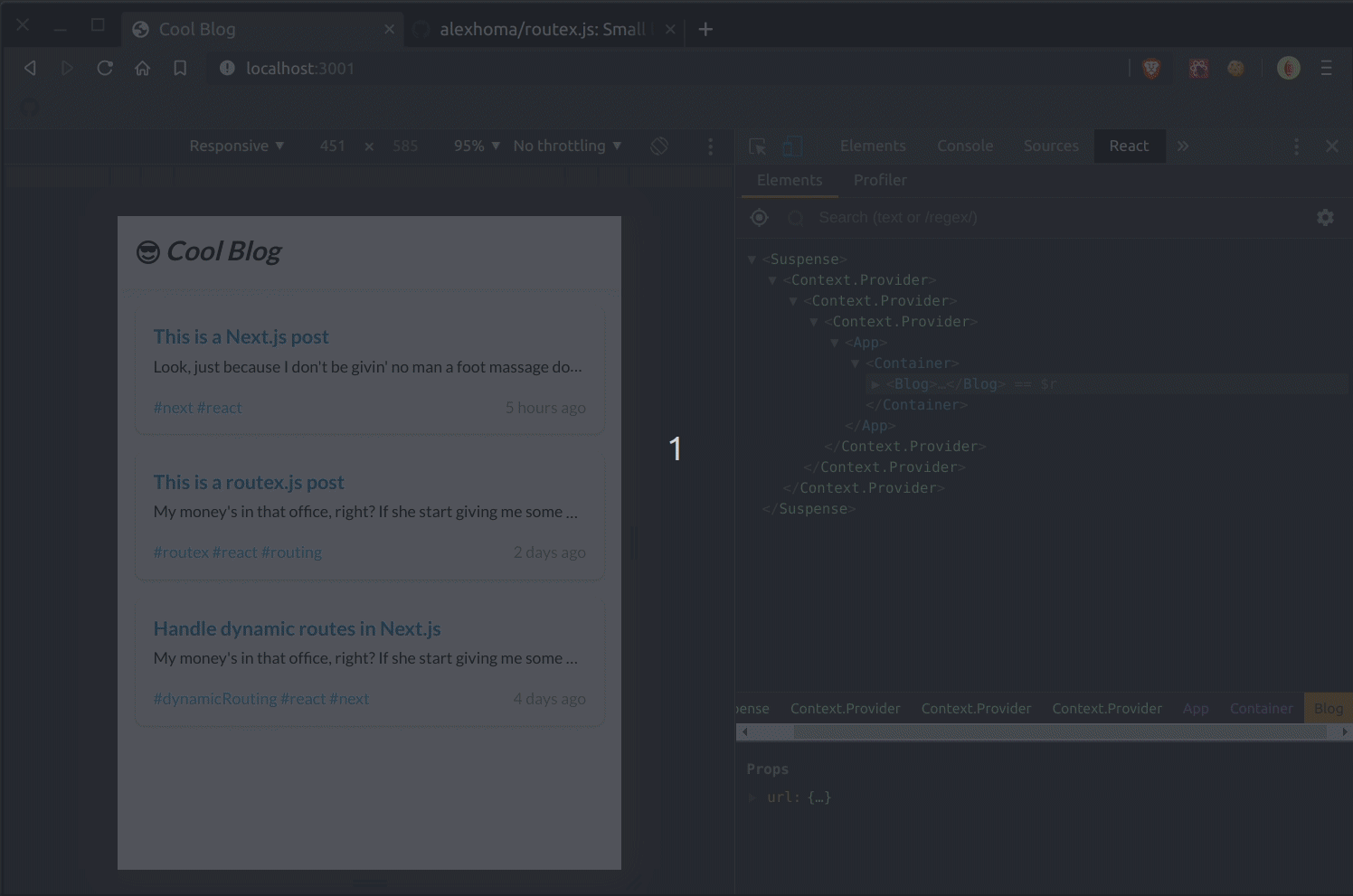Screen dimensions: 1353x896
Task: Click the Container breadcrumb item
Action: [1262, 709]
